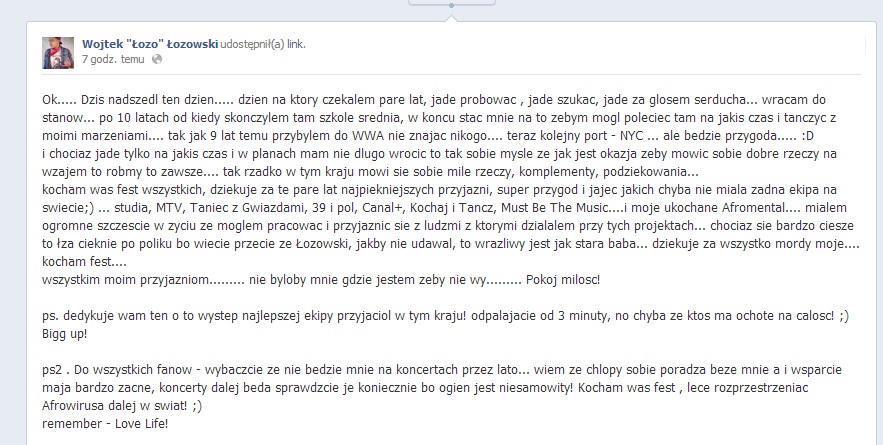This screenshot has height=445, width=883.
Task: Click the word "link." in the post header
Action: [x=296, y=44]
